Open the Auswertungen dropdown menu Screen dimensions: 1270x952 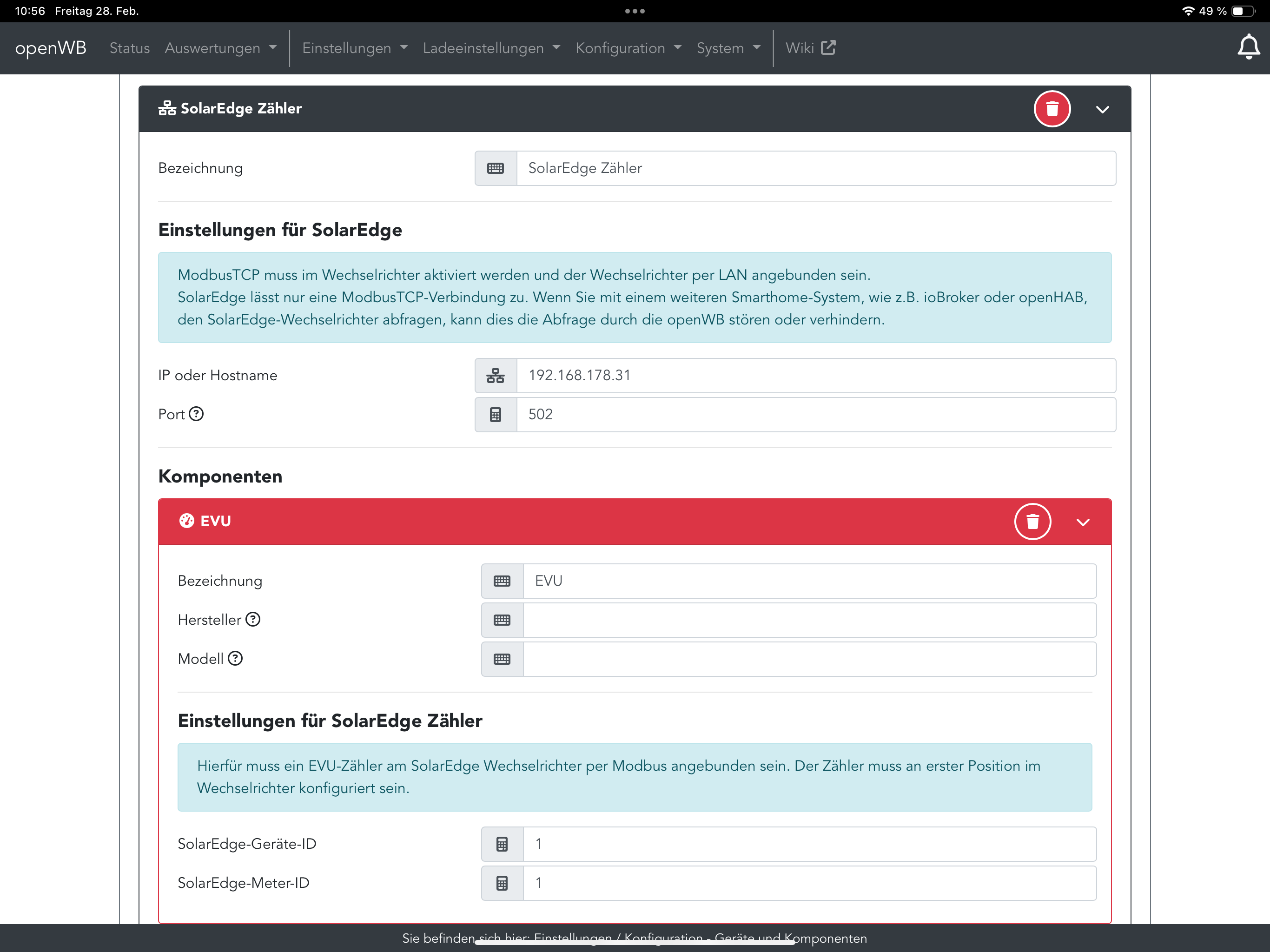[220, 48]
